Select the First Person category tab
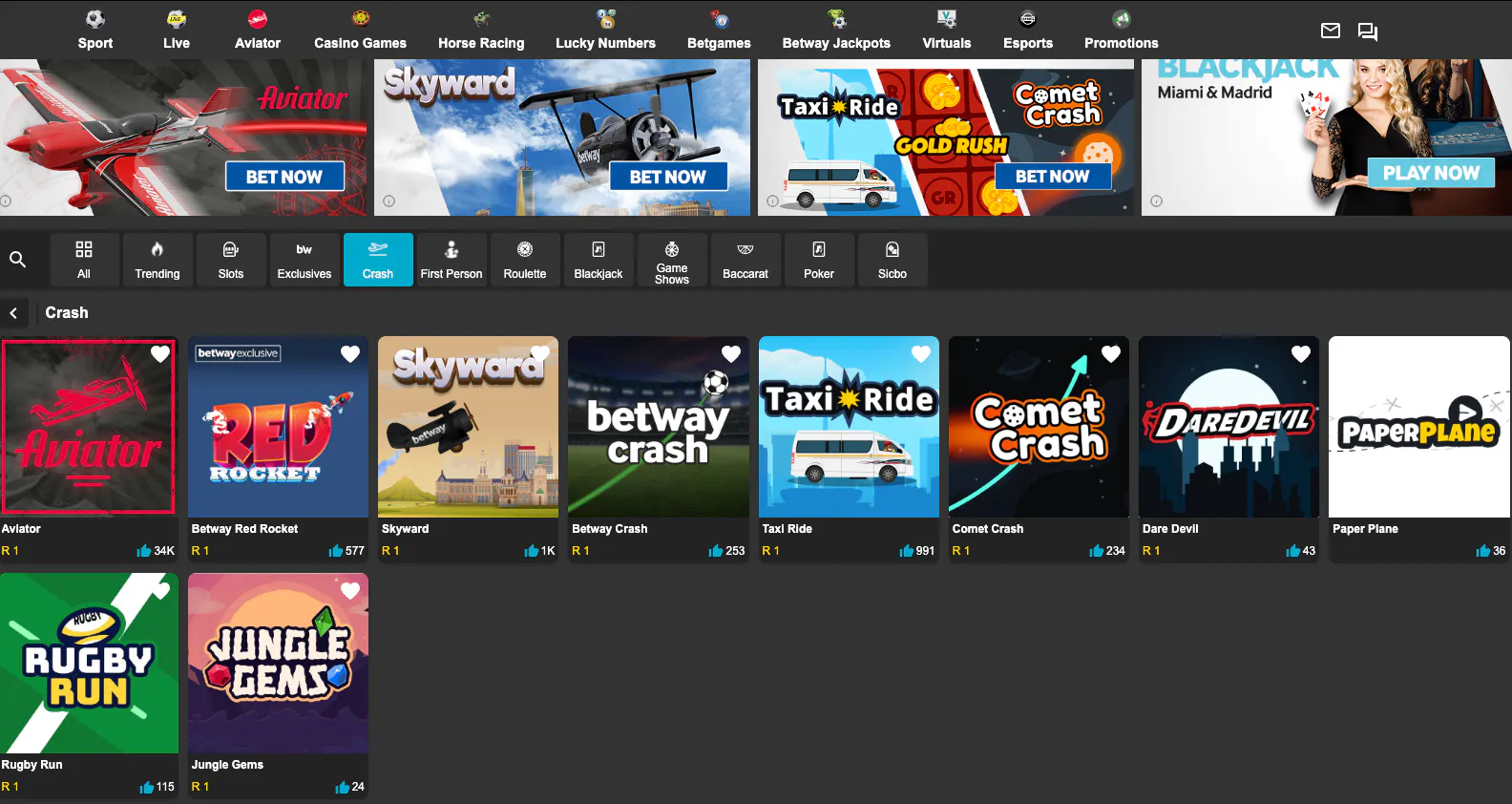Screen dimensions: 1512x804 click(x=451, y=260)
